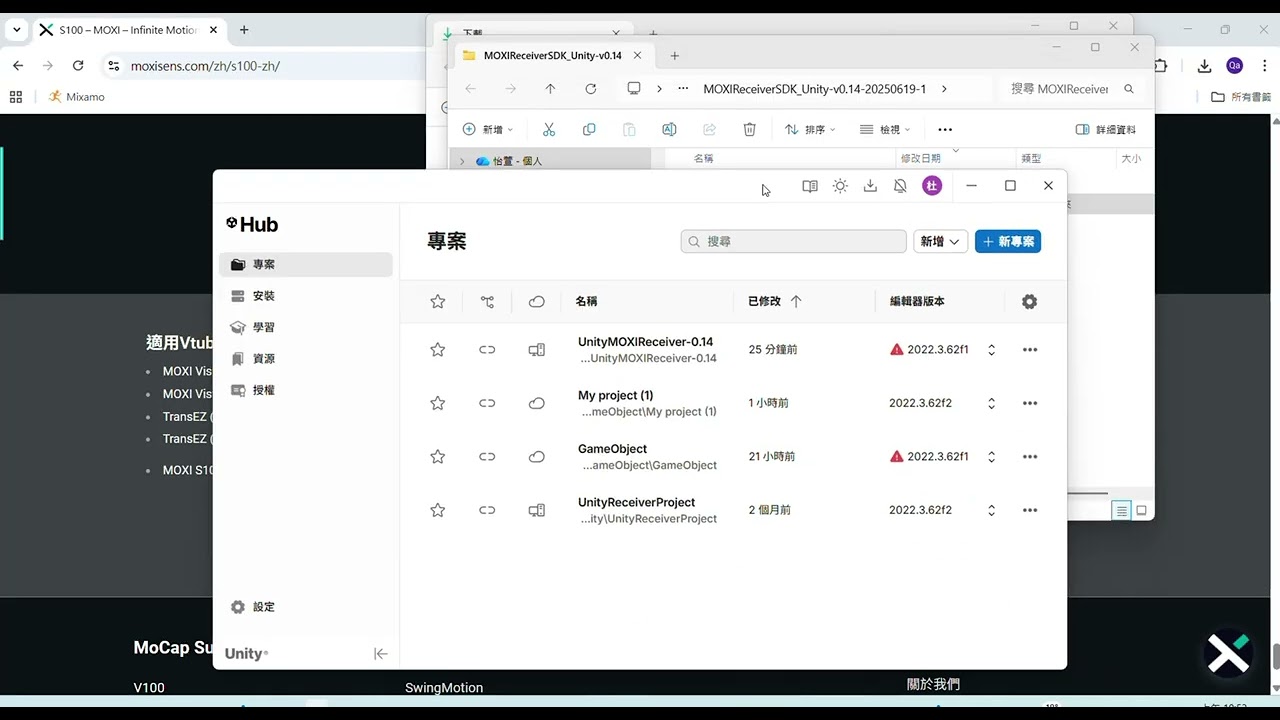
Task: Open the purple account avatar in Unity Hub
Action: pos(932,186)
